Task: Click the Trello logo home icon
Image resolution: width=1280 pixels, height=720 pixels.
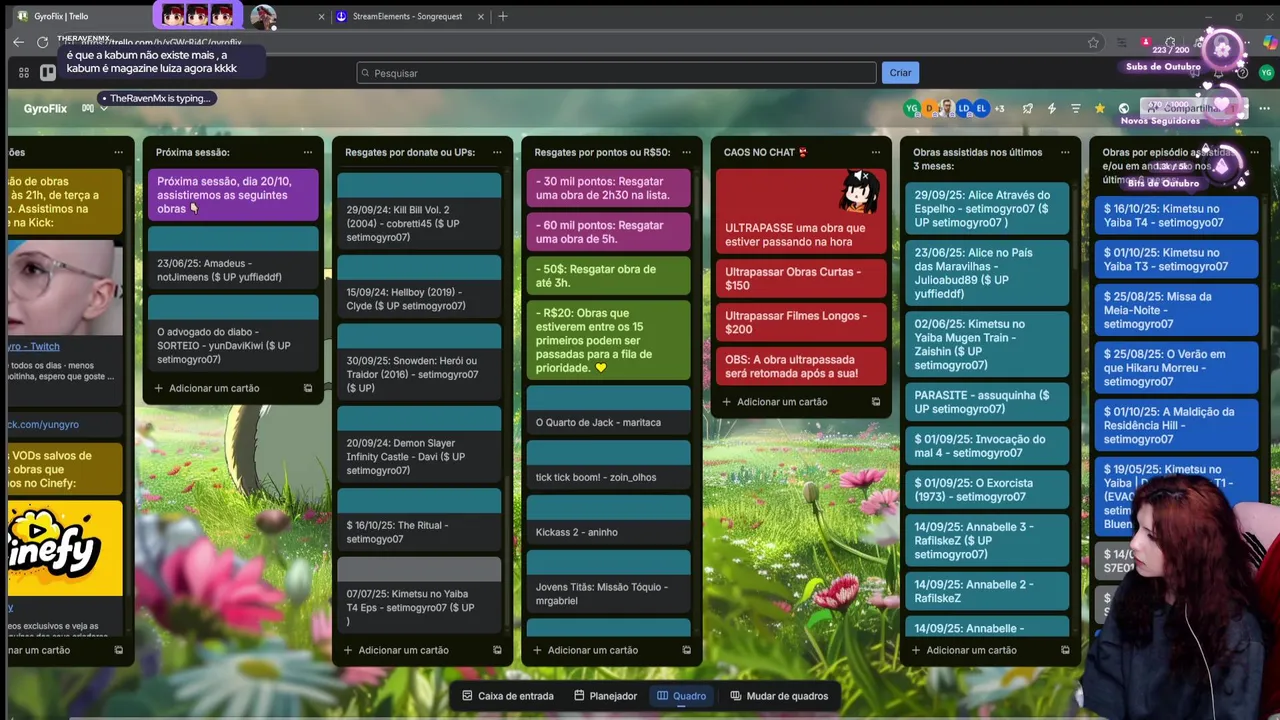Action: coord(47,73)
